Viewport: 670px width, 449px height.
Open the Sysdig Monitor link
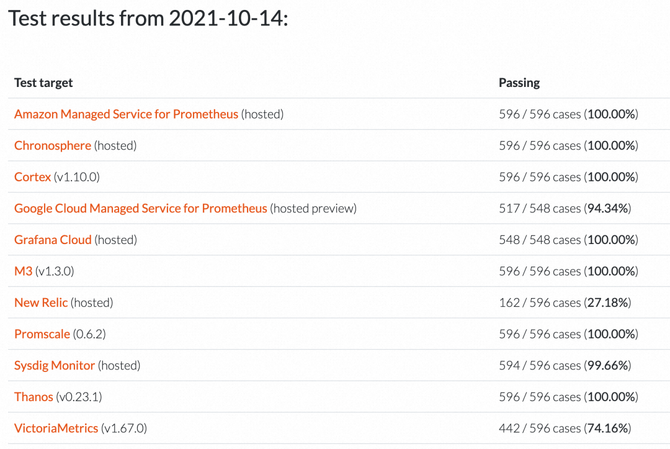54,366
